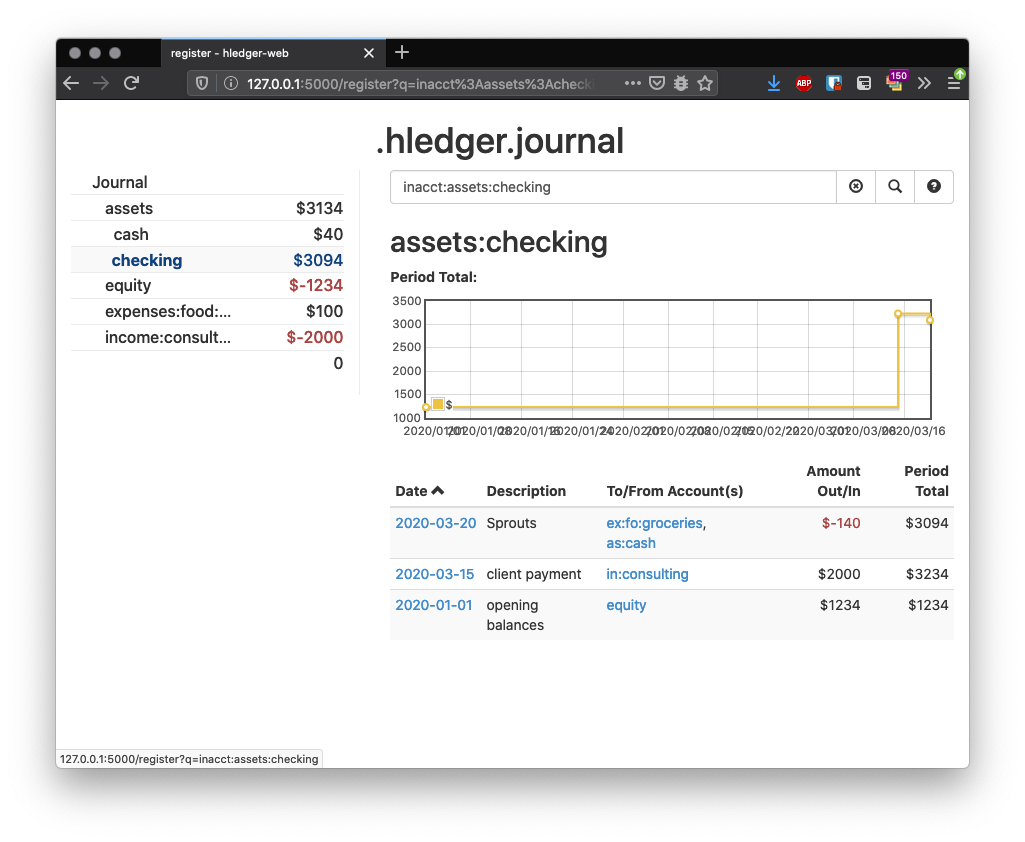Clear the search query with the X icon
This screenshot has width=1025, height=842.
coord(856,187)
